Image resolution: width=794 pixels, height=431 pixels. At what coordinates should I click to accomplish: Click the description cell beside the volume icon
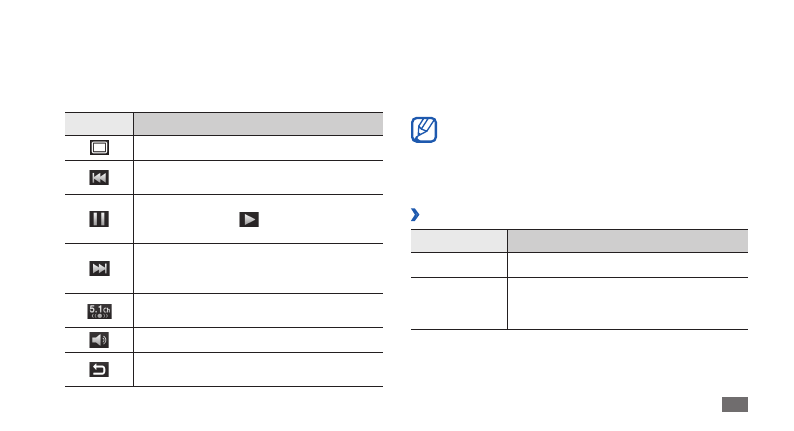(259, 340)
